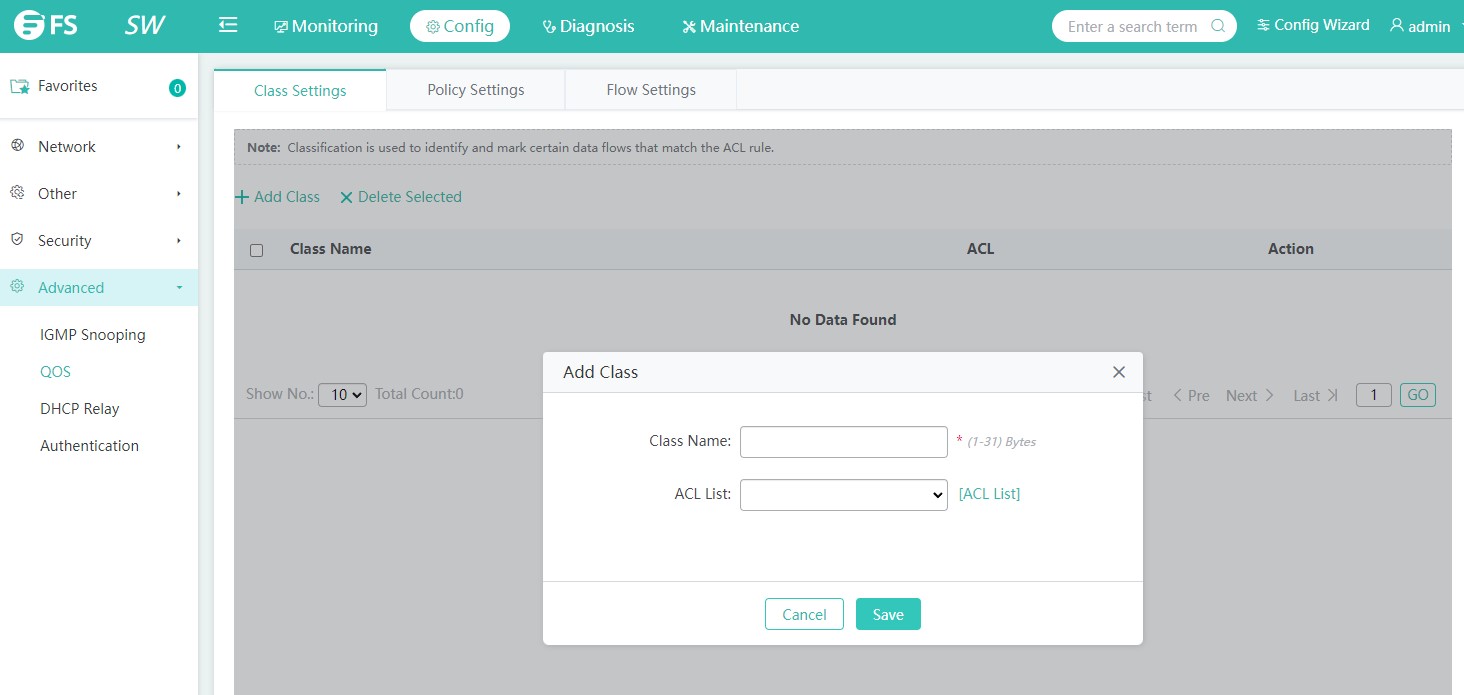Open the ACL List dropdown
Screen dimensions: 1464x695
coord(843,494)
